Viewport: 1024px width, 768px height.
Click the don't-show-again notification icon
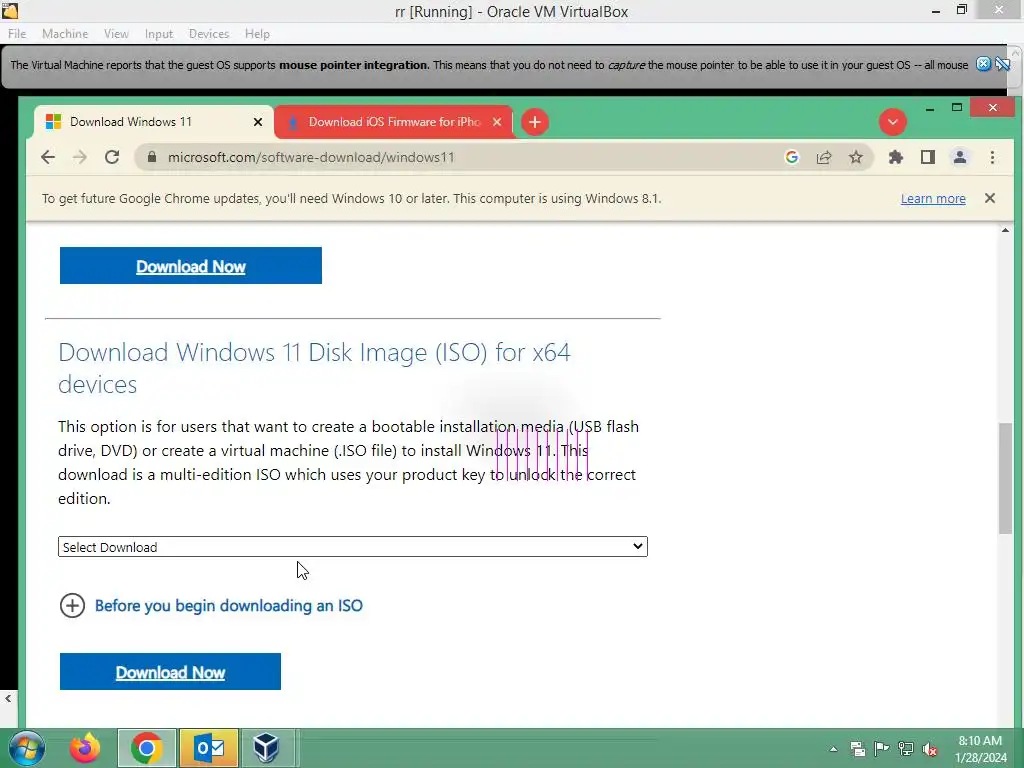click(1002, 64)
